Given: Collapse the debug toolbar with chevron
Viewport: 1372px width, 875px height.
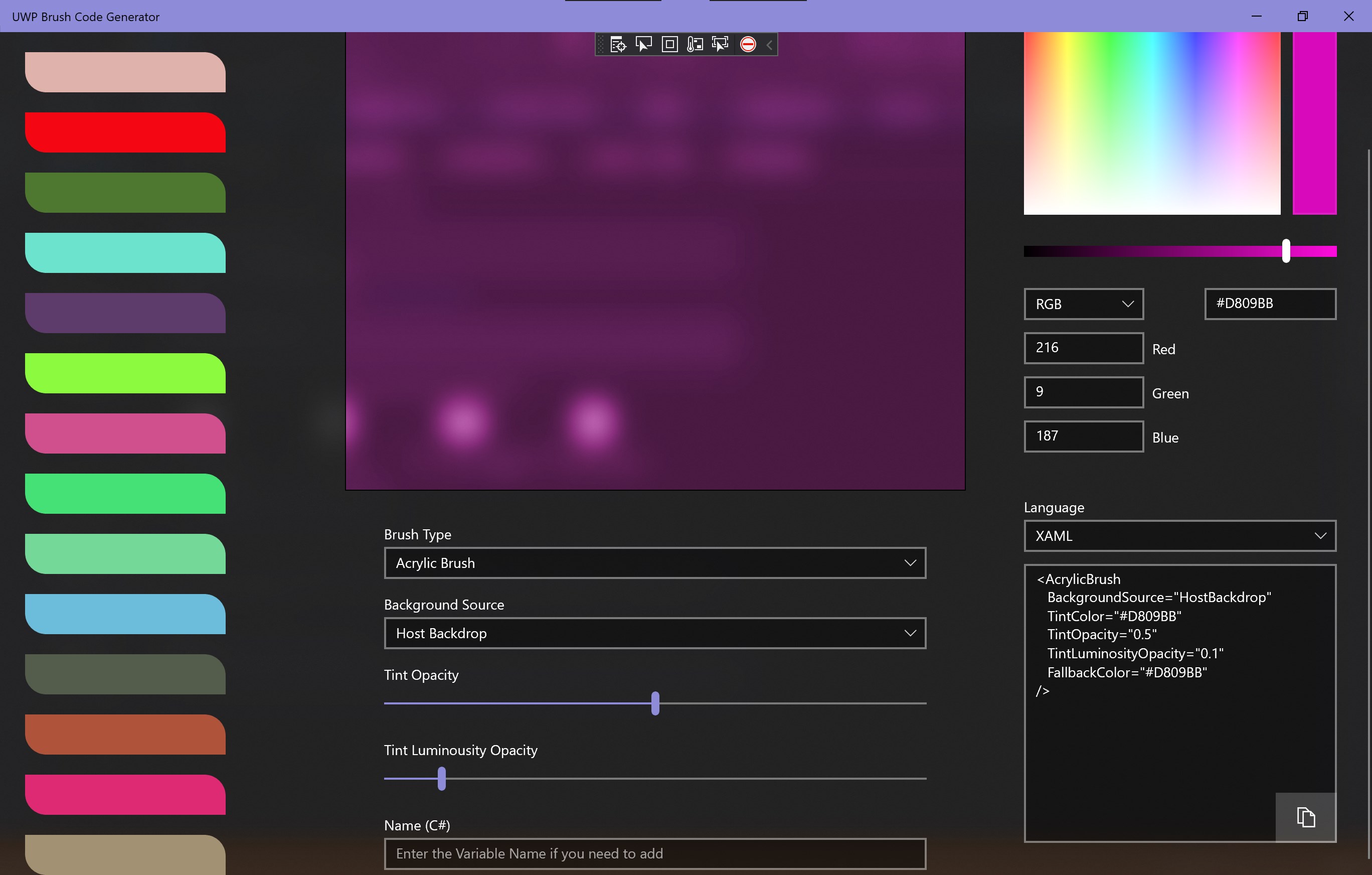Looking at the screenshot, I should 769,45.
